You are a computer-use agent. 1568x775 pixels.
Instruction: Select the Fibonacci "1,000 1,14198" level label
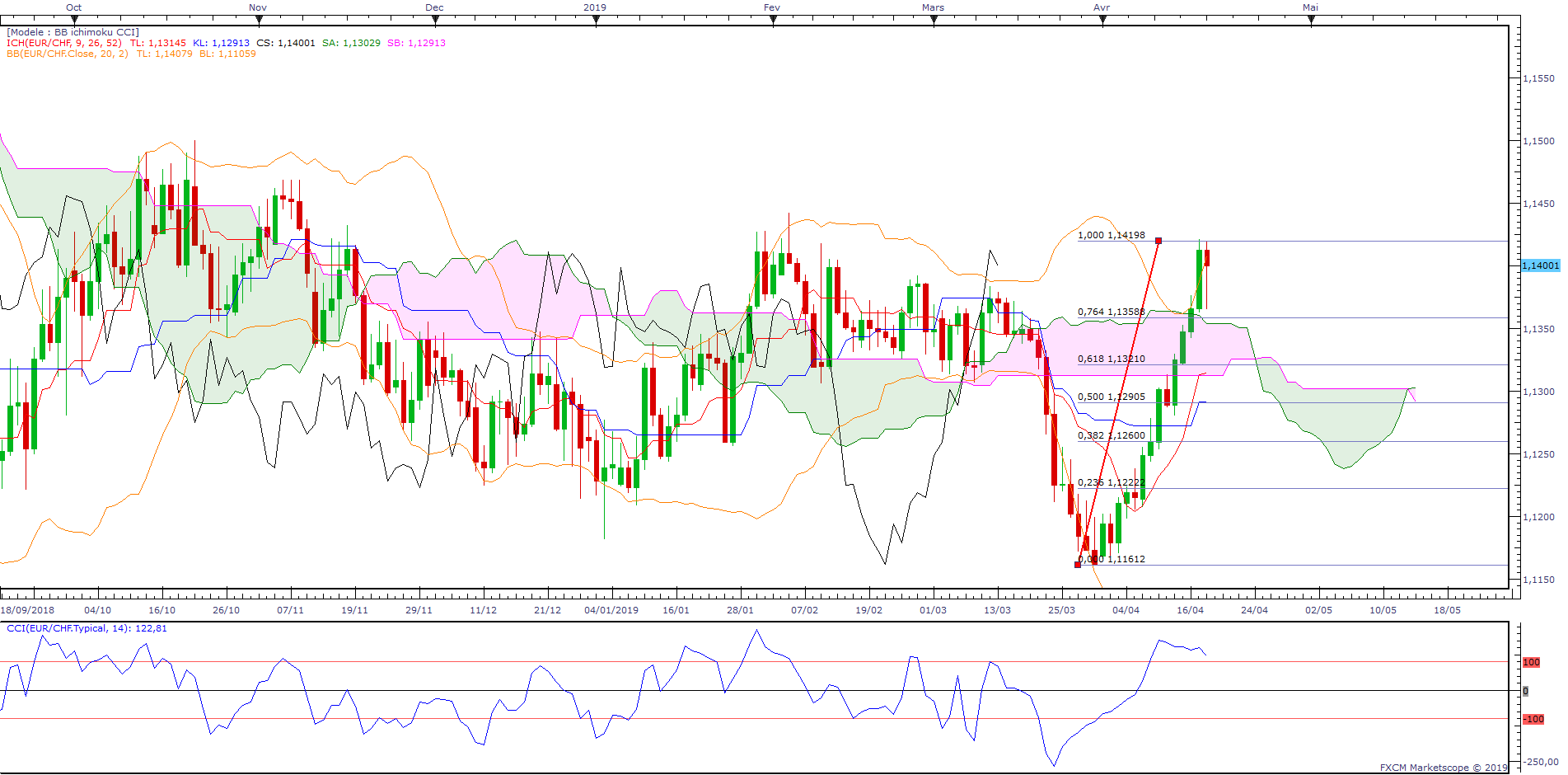(x=1112, y=235)
